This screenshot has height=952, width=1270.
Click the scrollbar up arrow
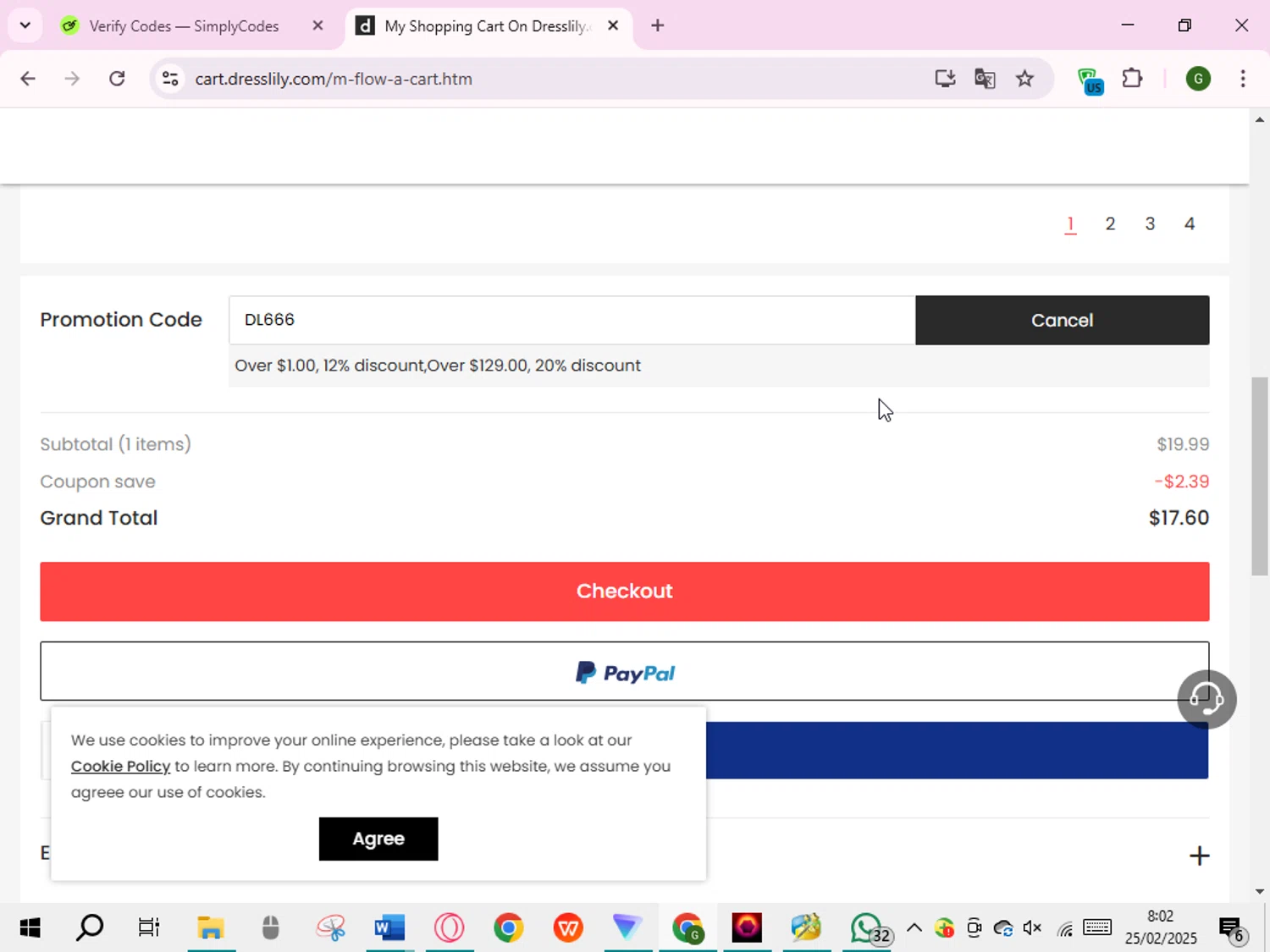tap(1260, 119)
